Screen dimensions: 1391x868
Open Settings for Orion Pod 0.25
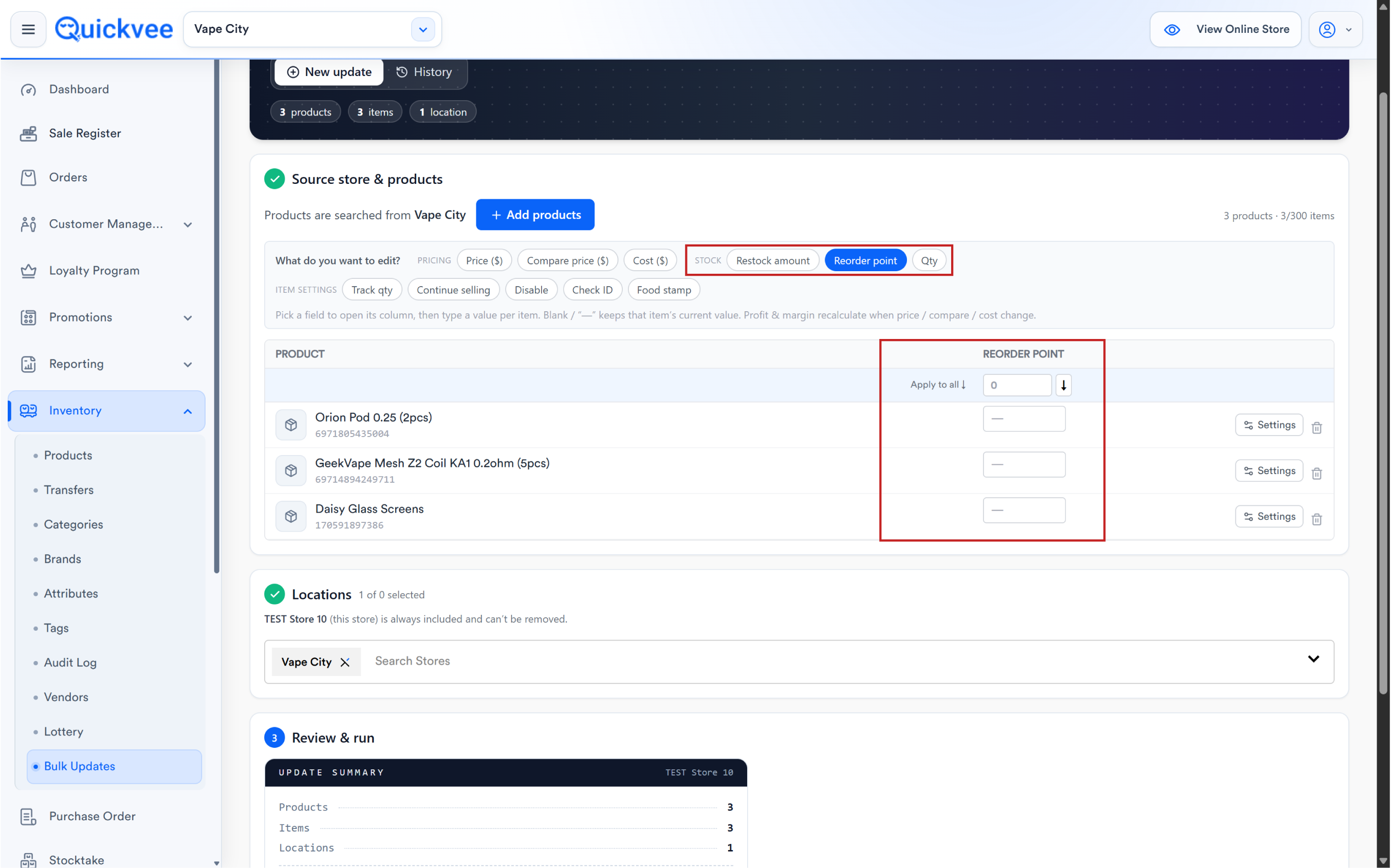pos(1269,425)
